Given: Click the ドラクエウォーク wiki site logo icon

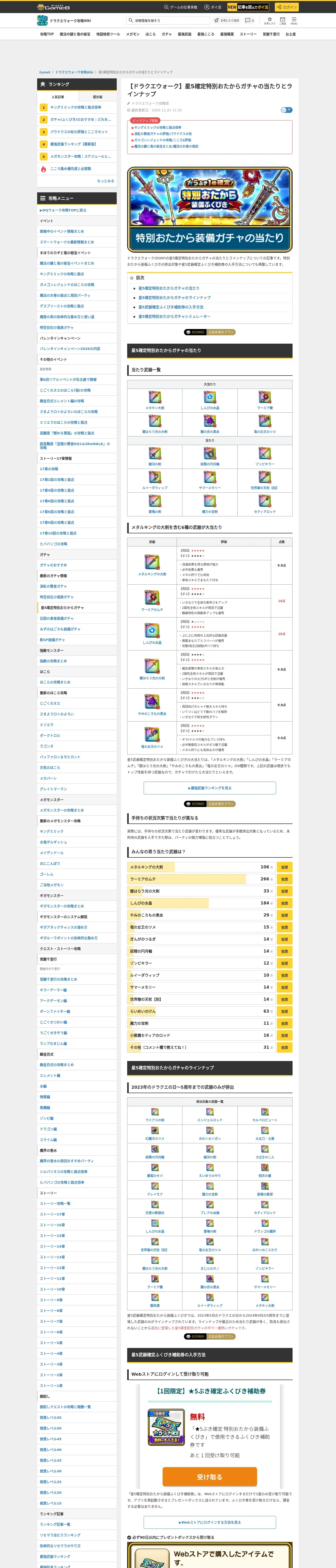Looking at the screenshot, I should pos(43,21).
